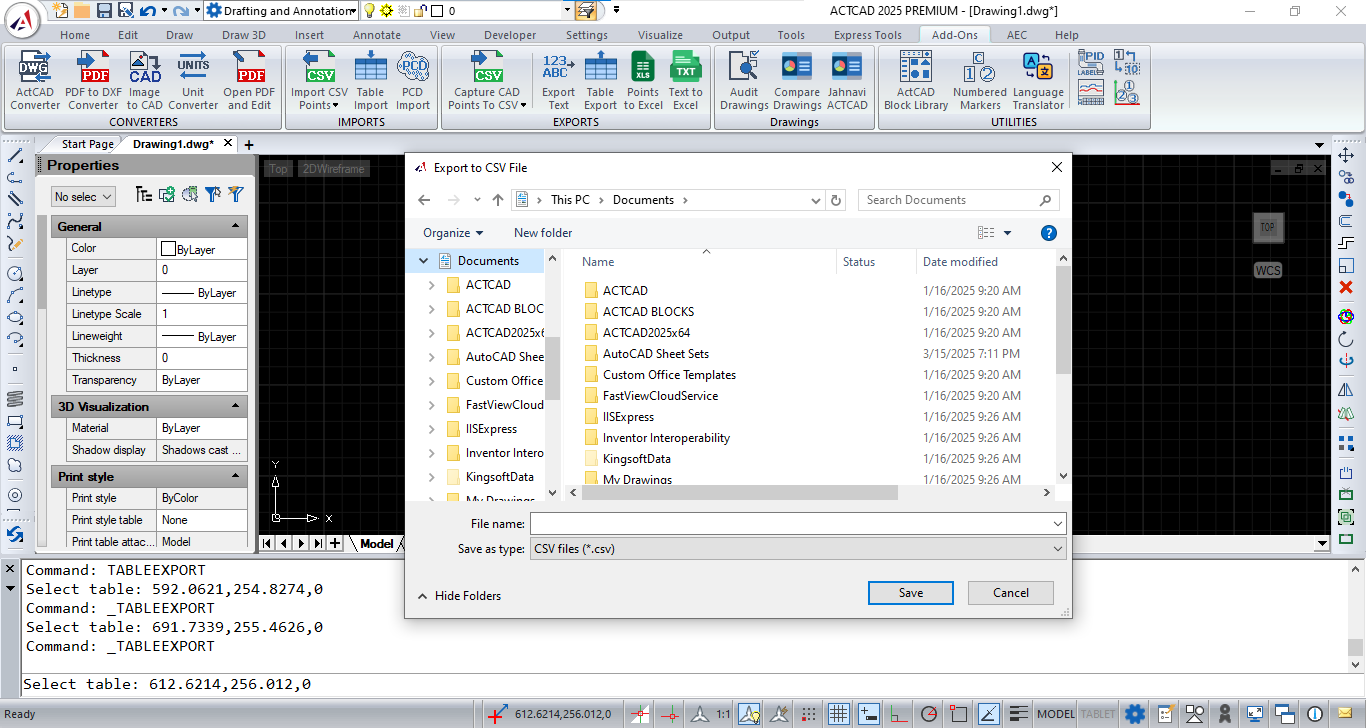Open Numbered Markers tool
The width and height of the screenshot is (1366, 728).
(979, 80)
